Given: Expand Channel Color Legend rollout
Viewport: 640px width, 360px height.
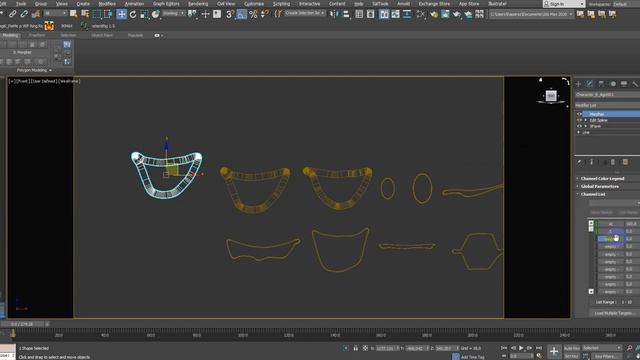Looking at the screenshot, I should pyautogui.click(x=602, y=178).
